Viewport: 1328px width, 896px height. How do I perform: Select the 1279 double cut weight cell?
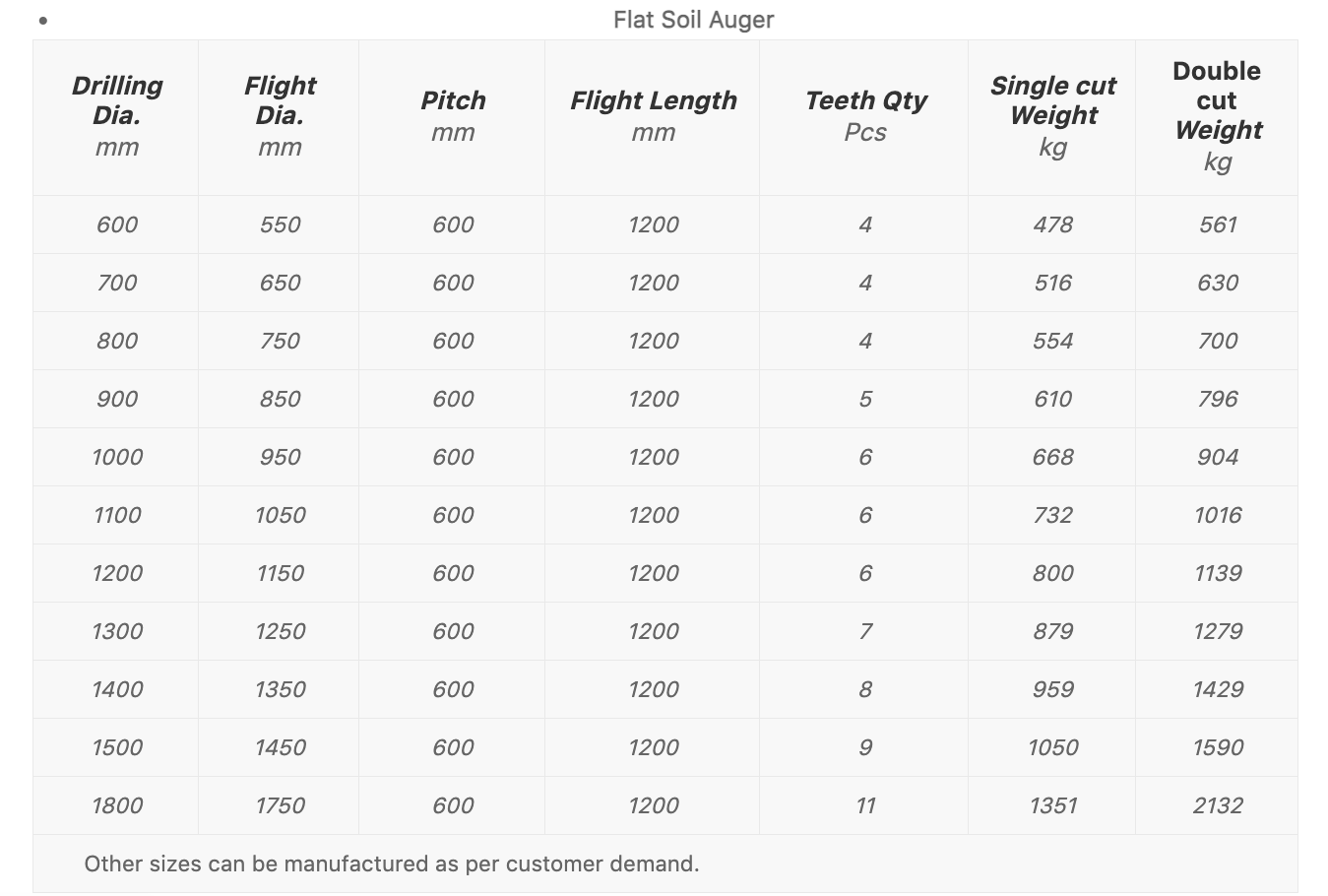[1218, 631]
